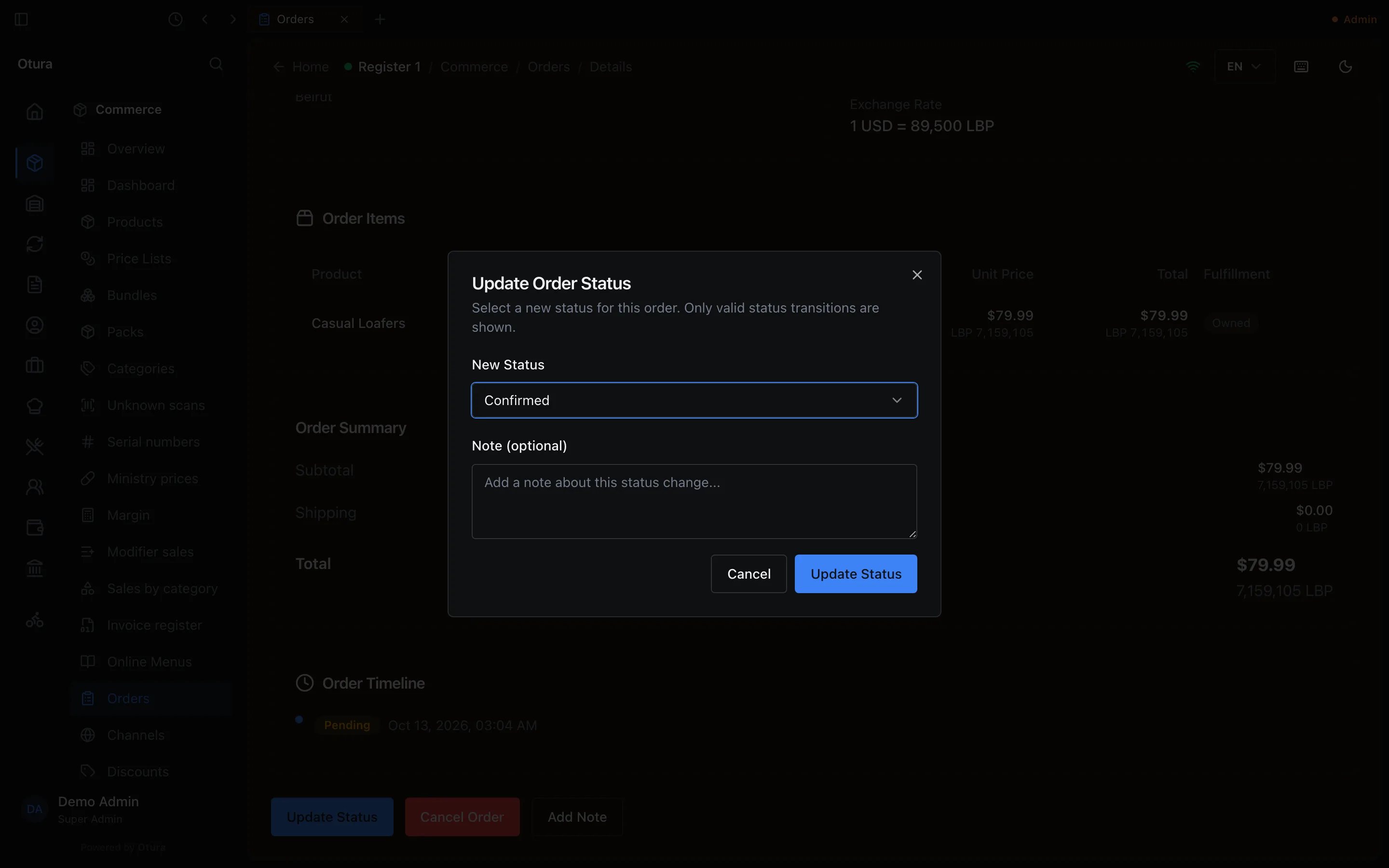Click the bottom-left Update Status button
1389x868 pixels.
point(332,816)
